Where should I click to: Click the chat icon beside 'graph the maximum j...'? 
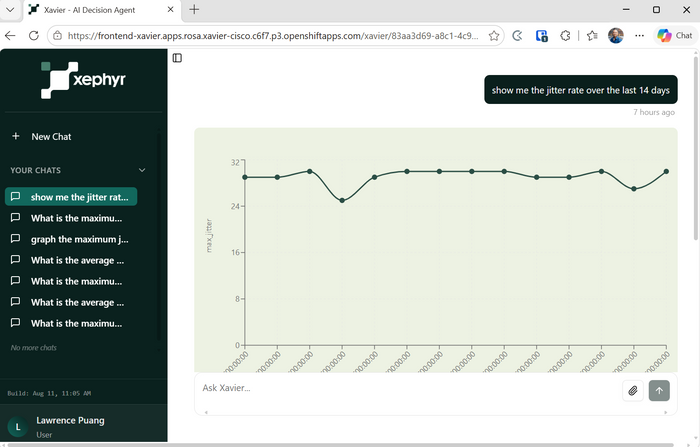coord(15,238)
